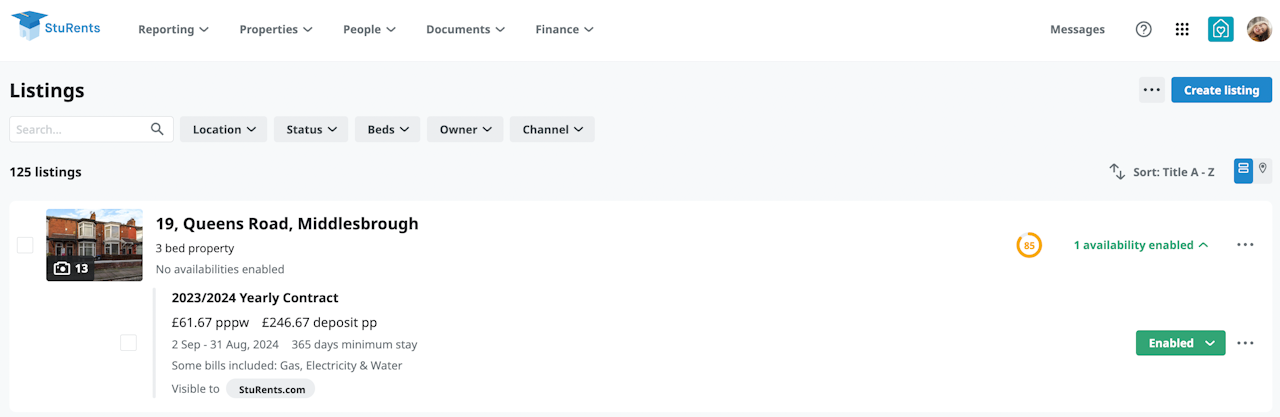This screenshot has width=1280, height=417.
Task: Open the Enabled status dropdown
Action: (1180, 343)
